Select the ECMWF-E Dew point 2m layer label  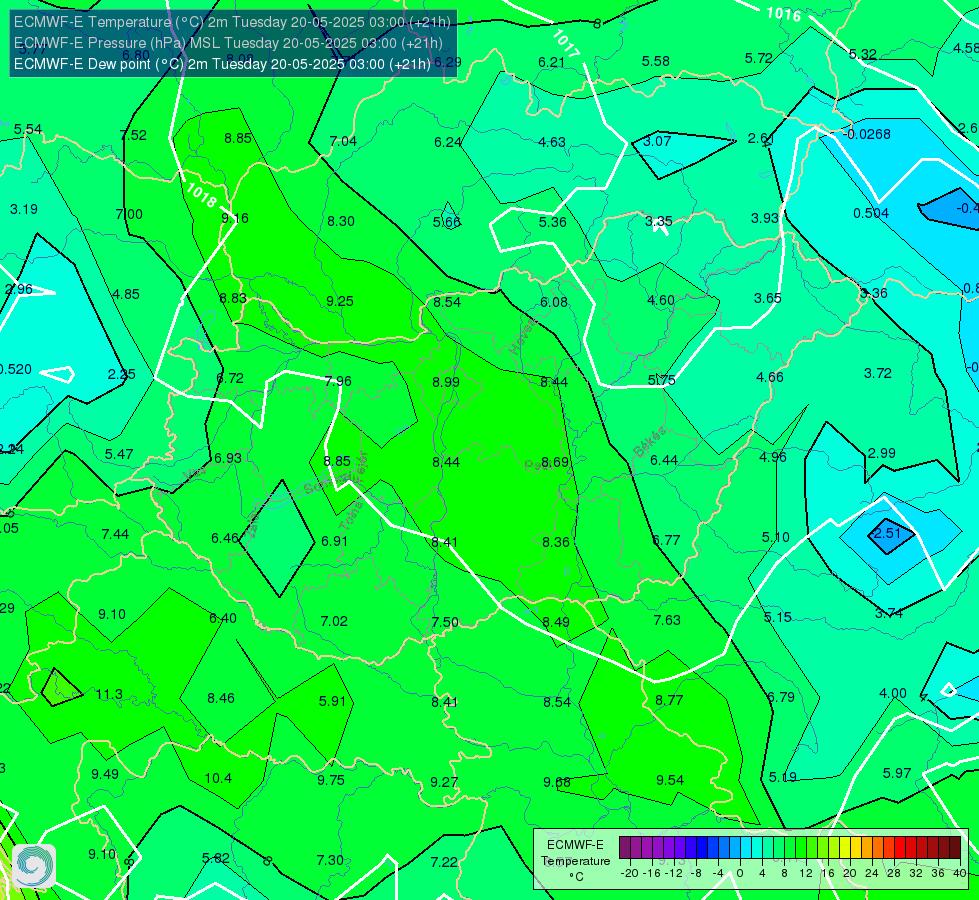223,64
